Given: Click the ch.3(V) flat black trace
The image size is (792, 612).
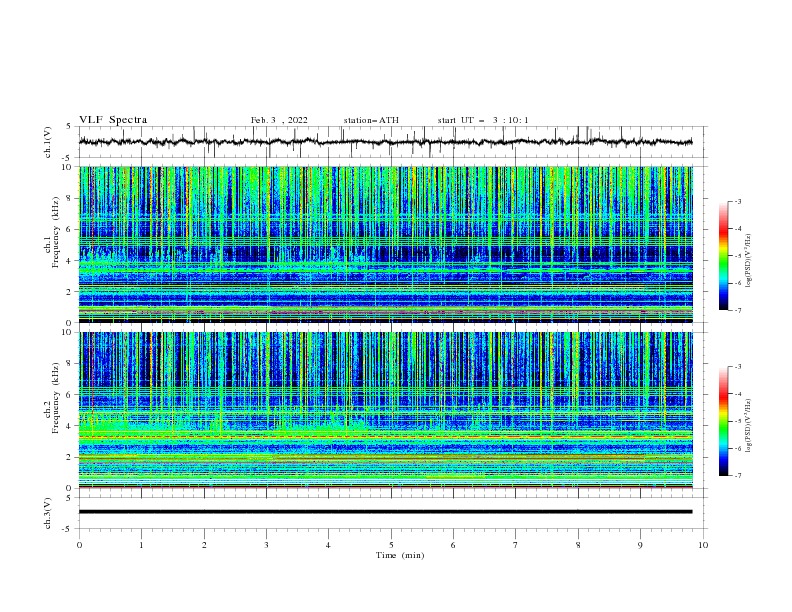Looking at the screenshot, I should (385, 512).
